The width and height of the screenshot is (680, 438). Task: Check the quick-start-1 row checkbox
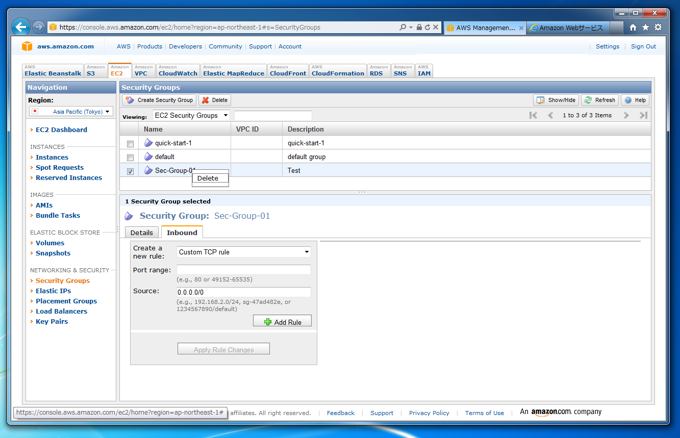tap(130, 144)
